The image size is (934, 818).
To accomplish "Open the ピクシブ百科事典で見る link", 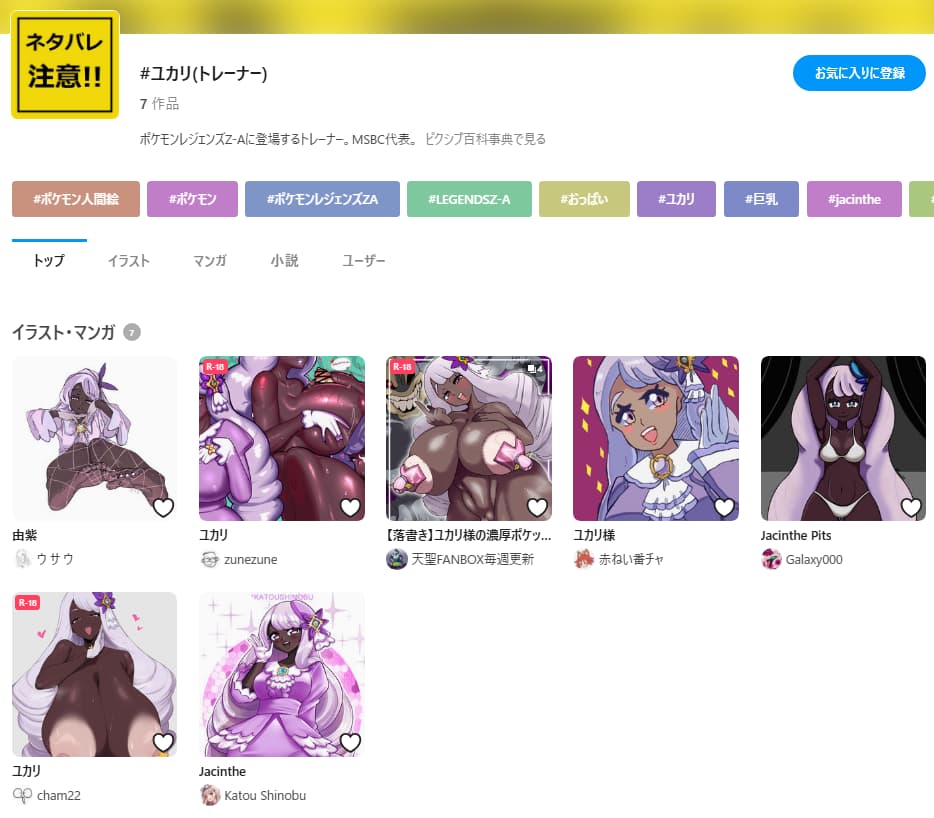I will click(x=485, y=139).
